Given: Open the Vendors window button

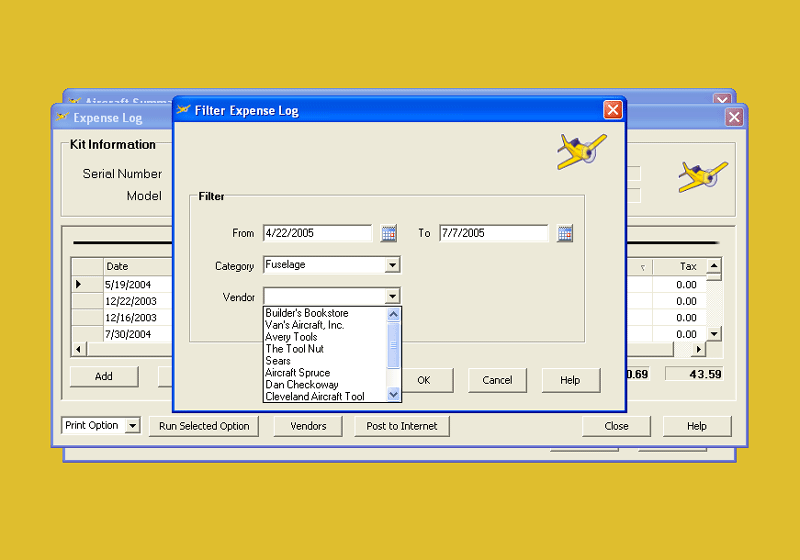Looking at the screenshot, I should pyautogui.click(x=308, y=426).
